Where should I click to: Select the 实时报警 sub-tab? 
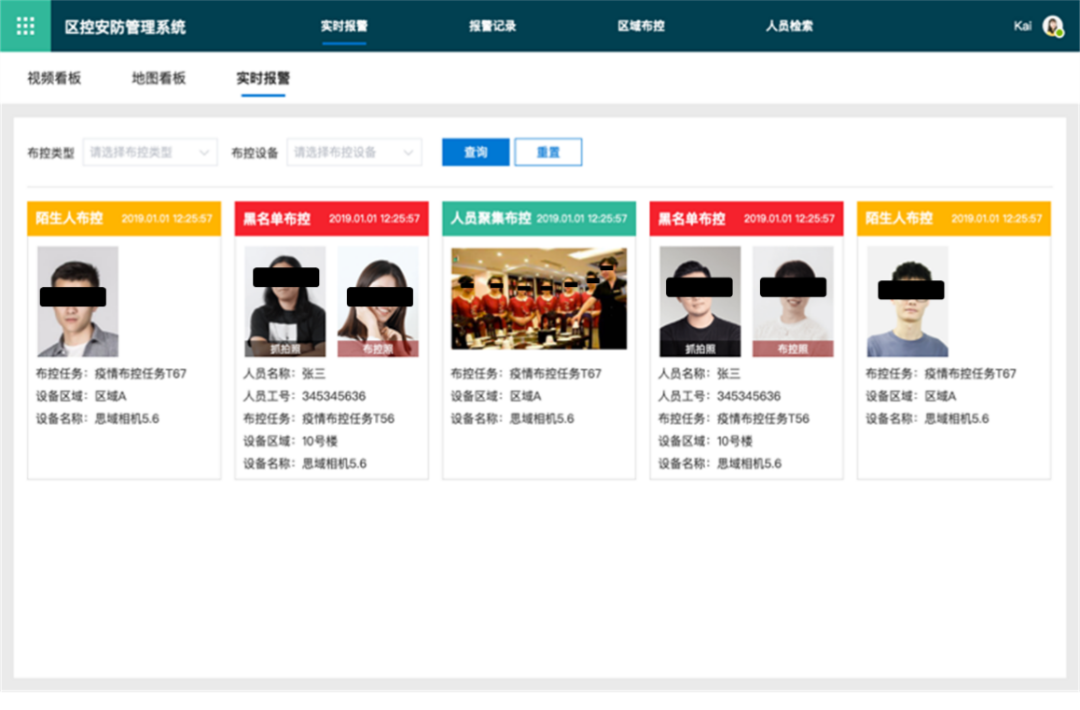point(263,78)
